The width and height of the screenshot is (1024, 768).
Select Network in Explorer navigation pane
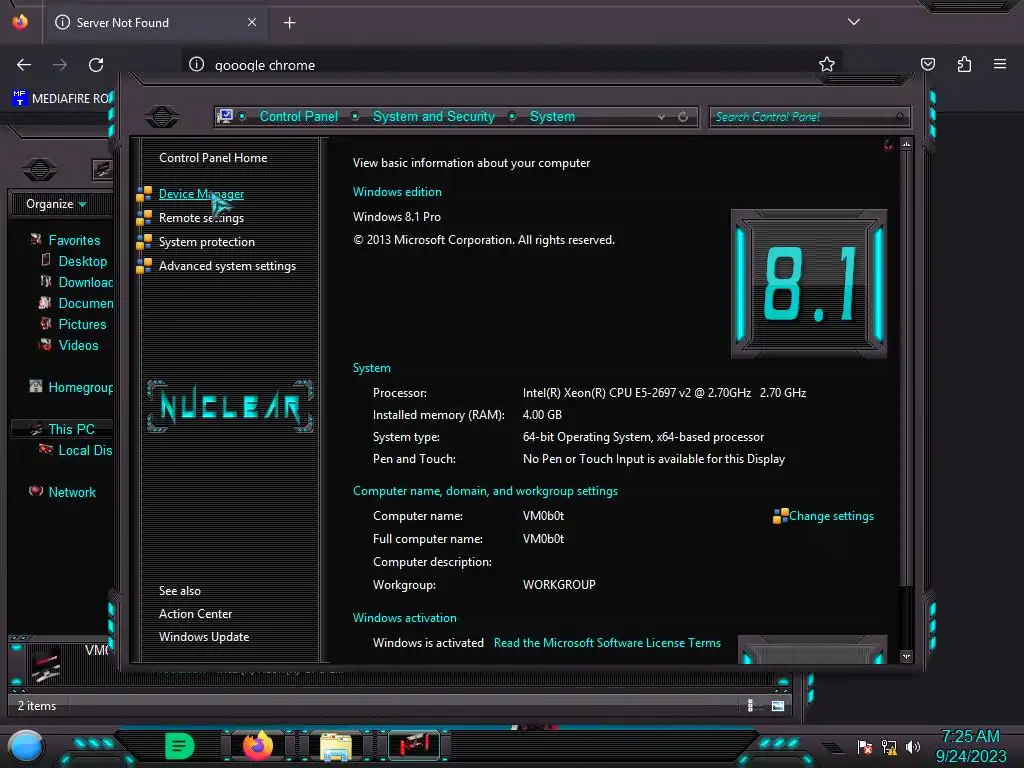click(72, 492)
